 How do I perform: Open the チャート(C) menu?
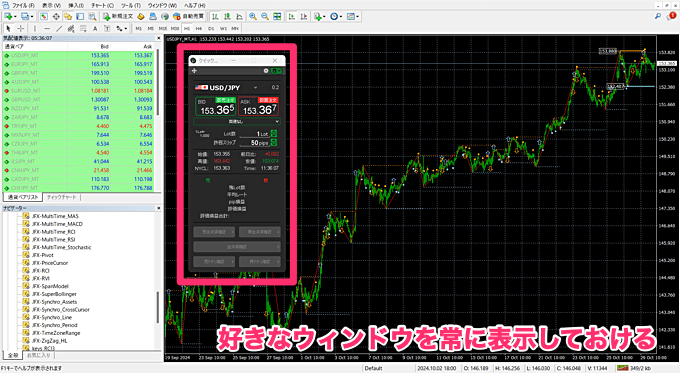102,5
